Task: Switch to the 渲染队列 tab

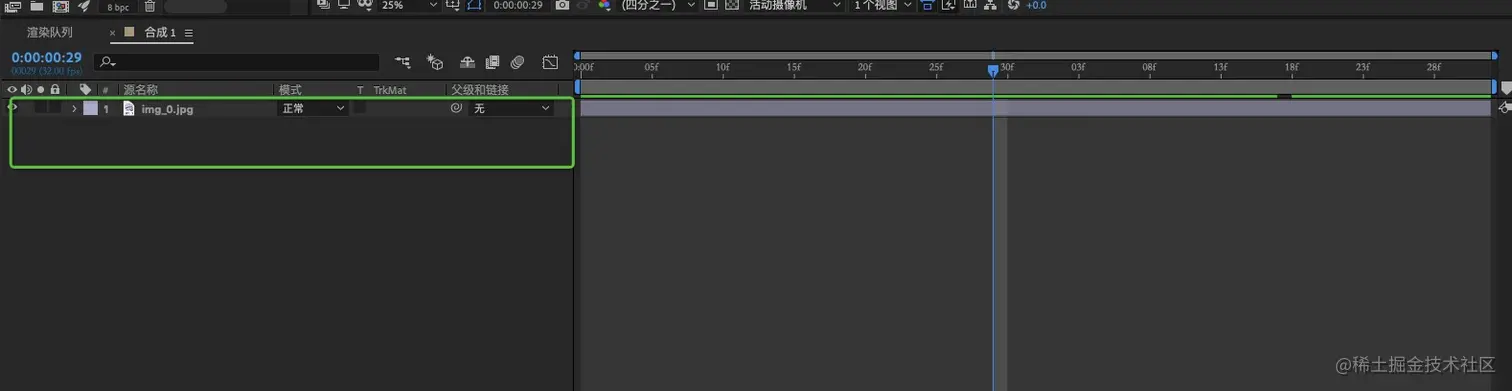Action: (x=50, y=32)
